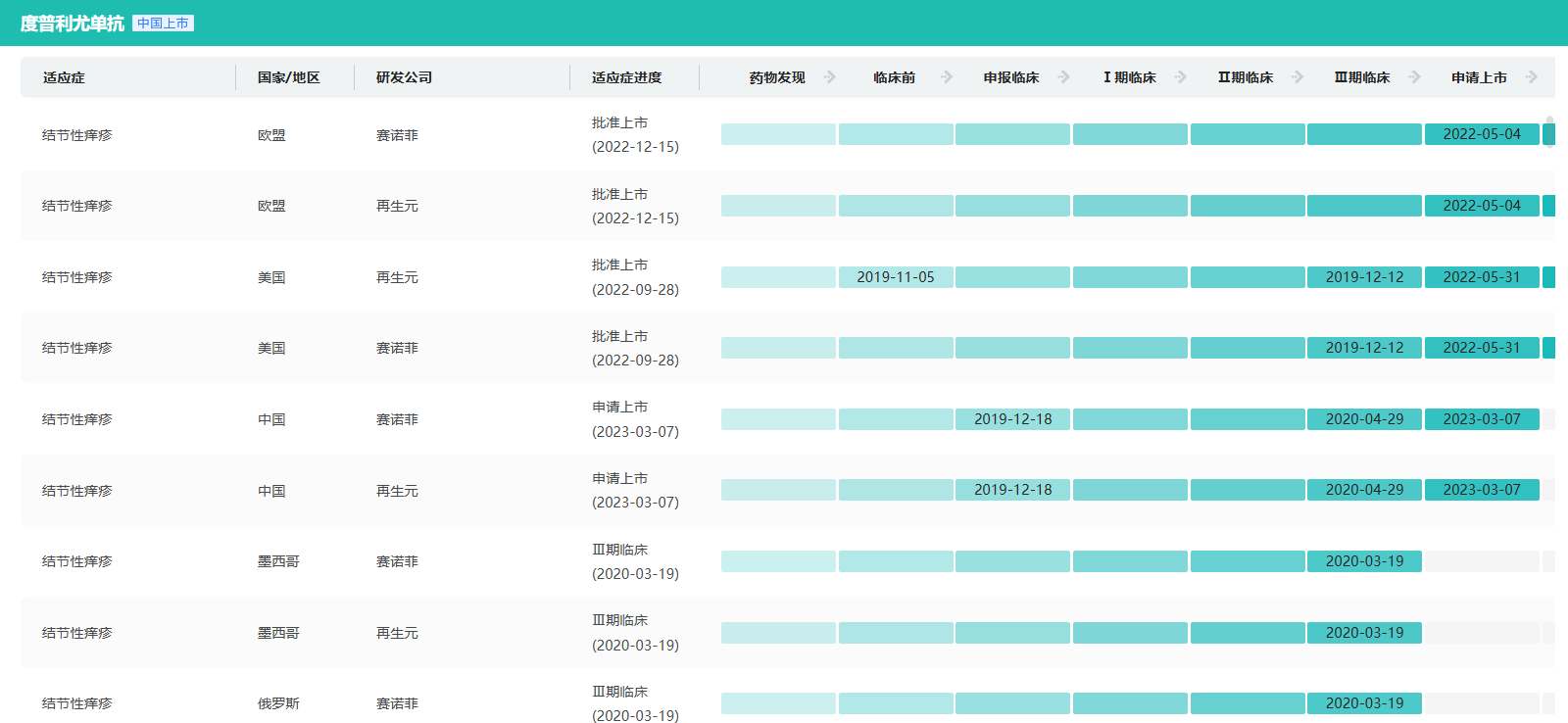Image resolution: width=1568 pixels, height=723 pixels.
Task: Click 2020-04-29 cell in 中国 赛诺菲 row
Action: [x=1364, y=419]
